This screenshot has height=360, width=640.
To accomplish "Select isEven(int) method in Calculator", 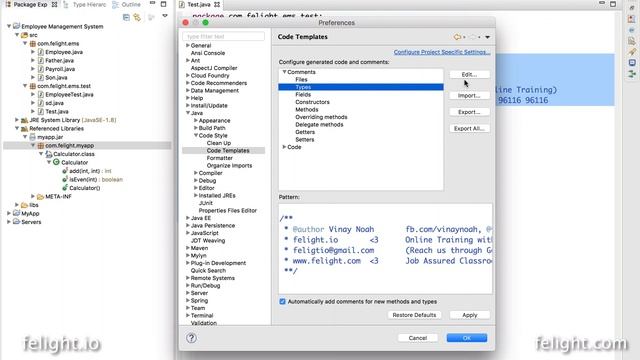I will tap(96, 179).
